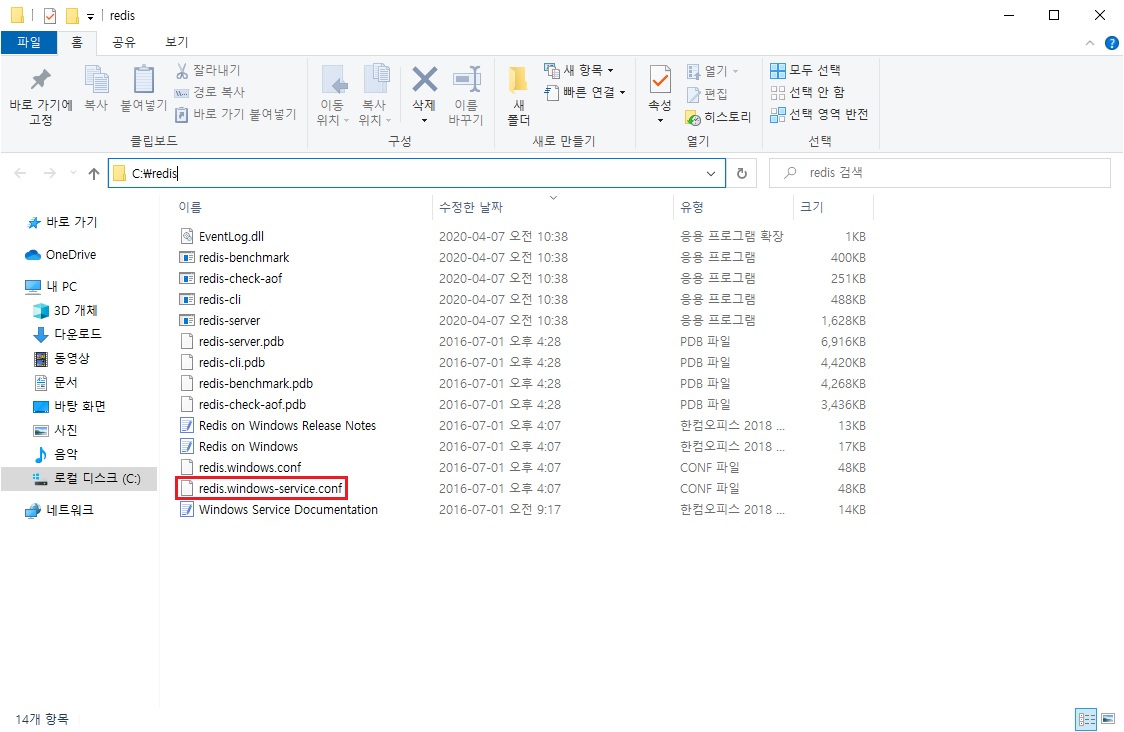Open recent locations dropdown near navigation arrows

(x=72, y=173)
